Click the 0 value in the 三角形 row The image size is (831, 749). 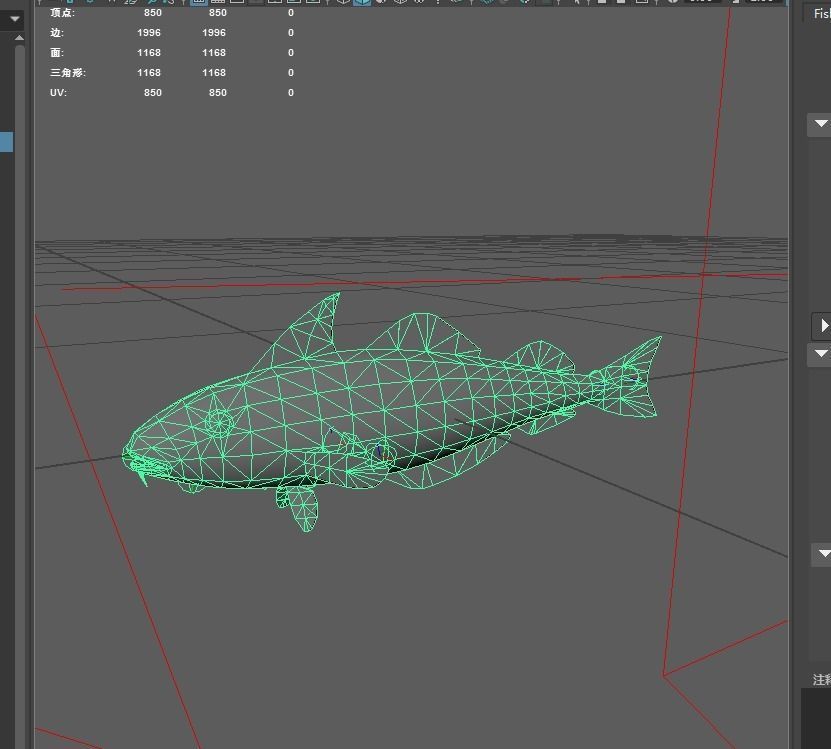[x=290, y=73]
